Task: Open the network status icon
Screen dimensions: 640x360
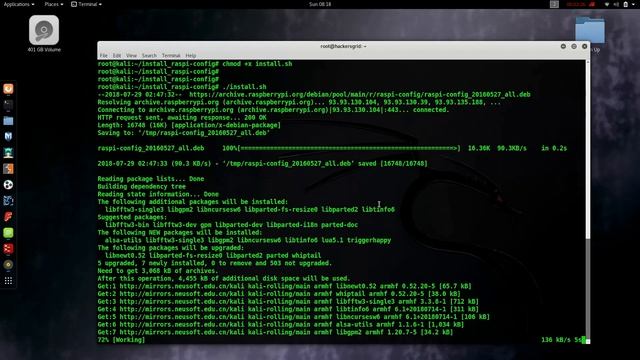Action: [607, 4]
